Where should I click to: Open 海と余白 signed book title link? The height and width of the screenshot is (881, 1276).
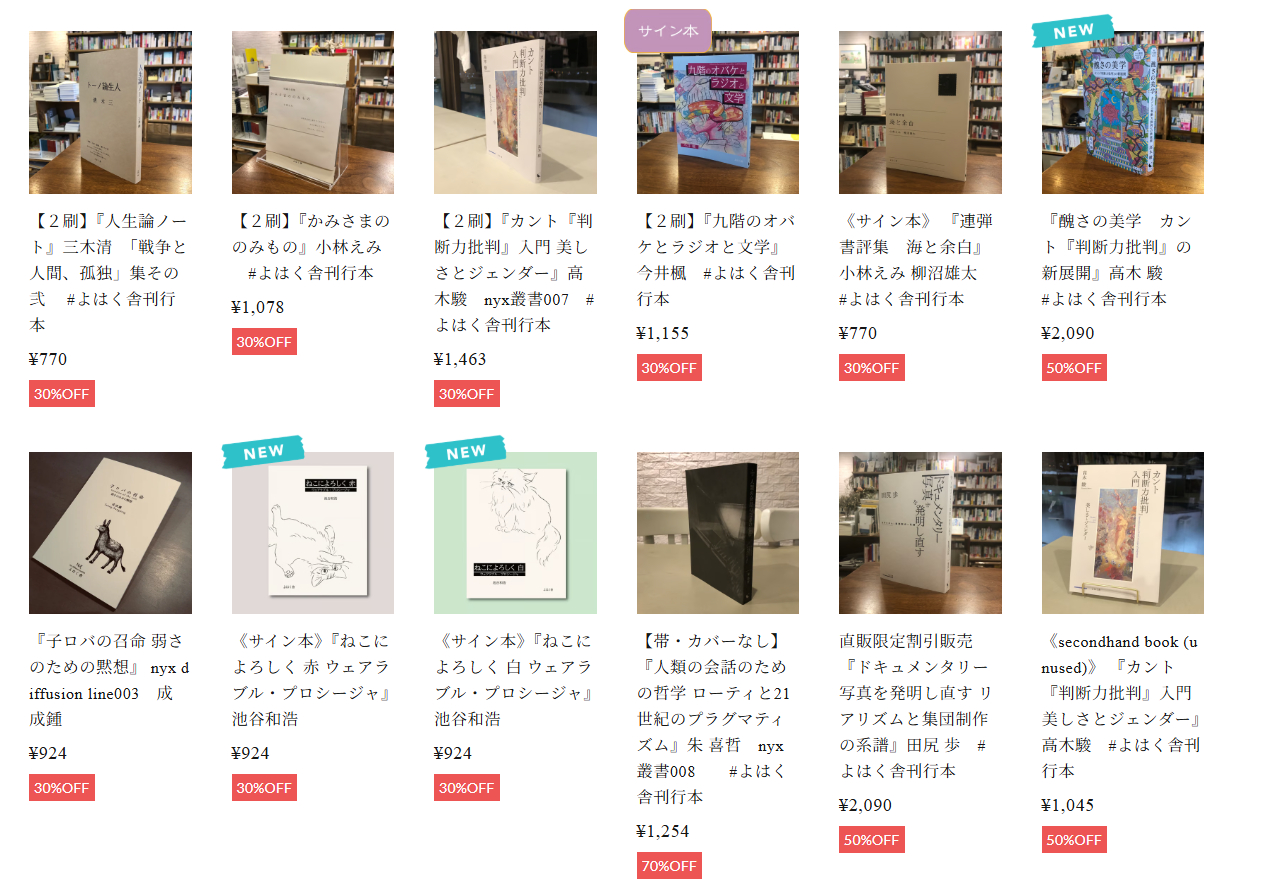click(916, 259)
